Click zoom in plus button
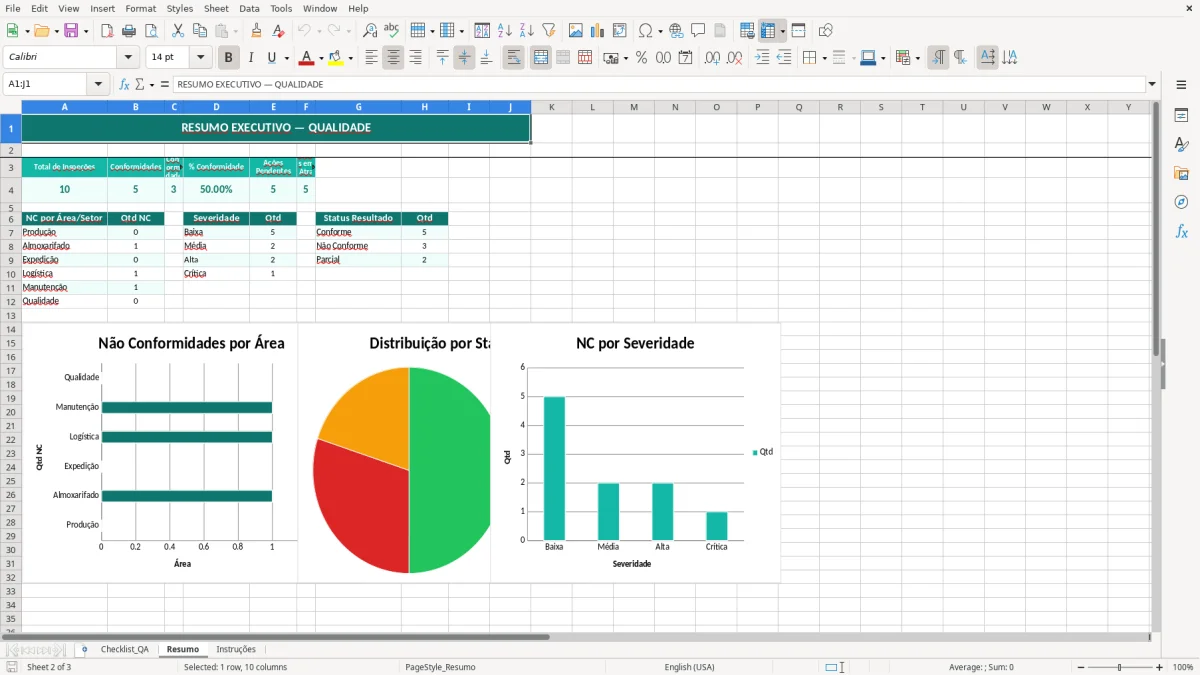This screenshot has height=675, width=1200. coord(1160,667)
